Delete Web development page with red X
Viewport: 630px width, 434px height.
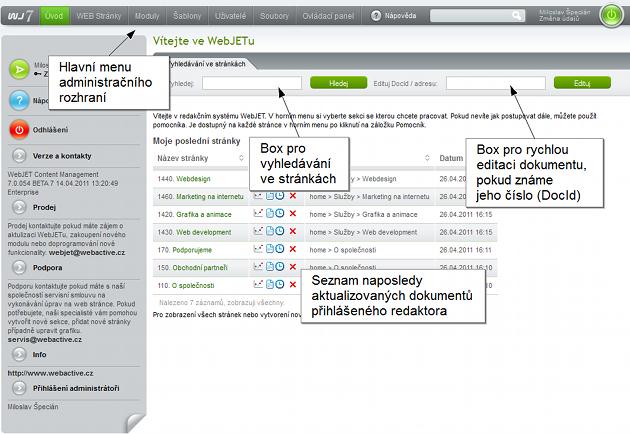[x=293, y=231]
